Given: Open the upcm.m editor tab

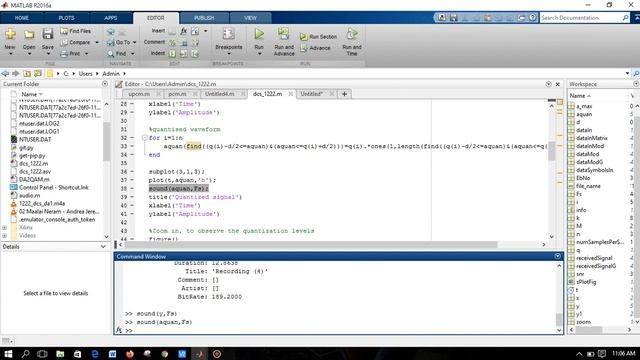Looking at the screenshot, I should (139, 94).
